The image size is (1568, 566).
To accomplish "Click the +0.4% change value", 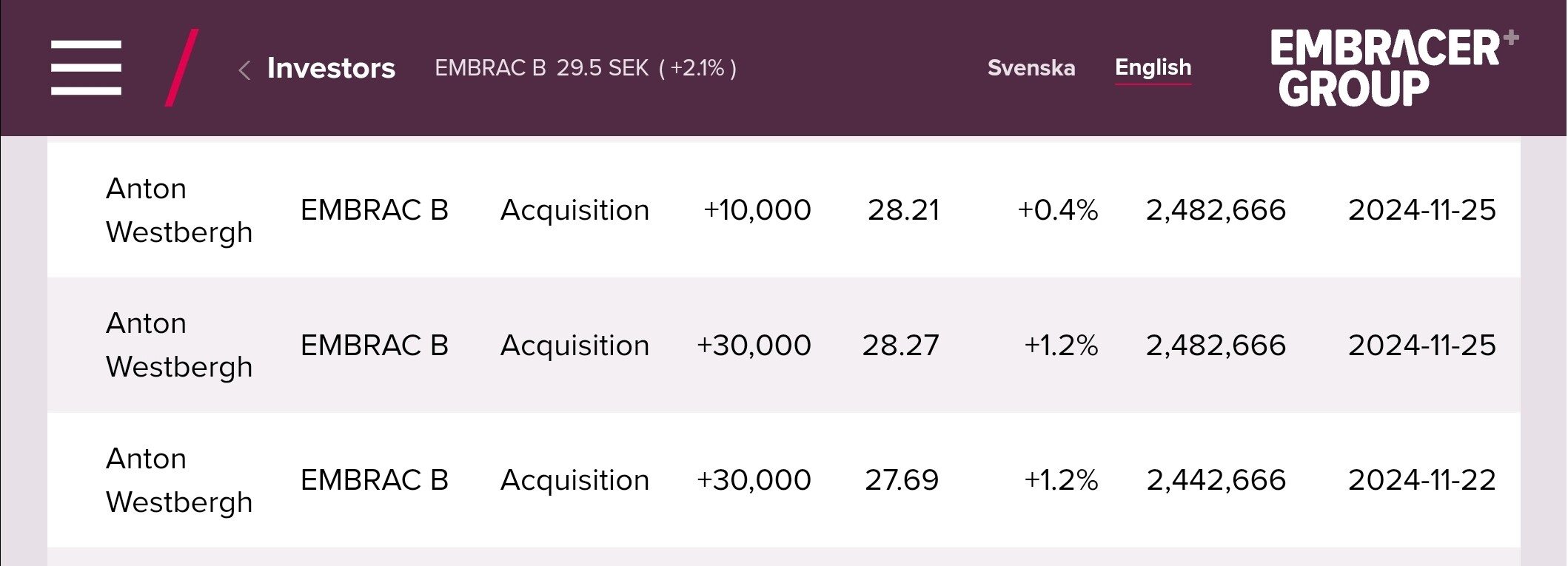I will [x=1057, y=210].
